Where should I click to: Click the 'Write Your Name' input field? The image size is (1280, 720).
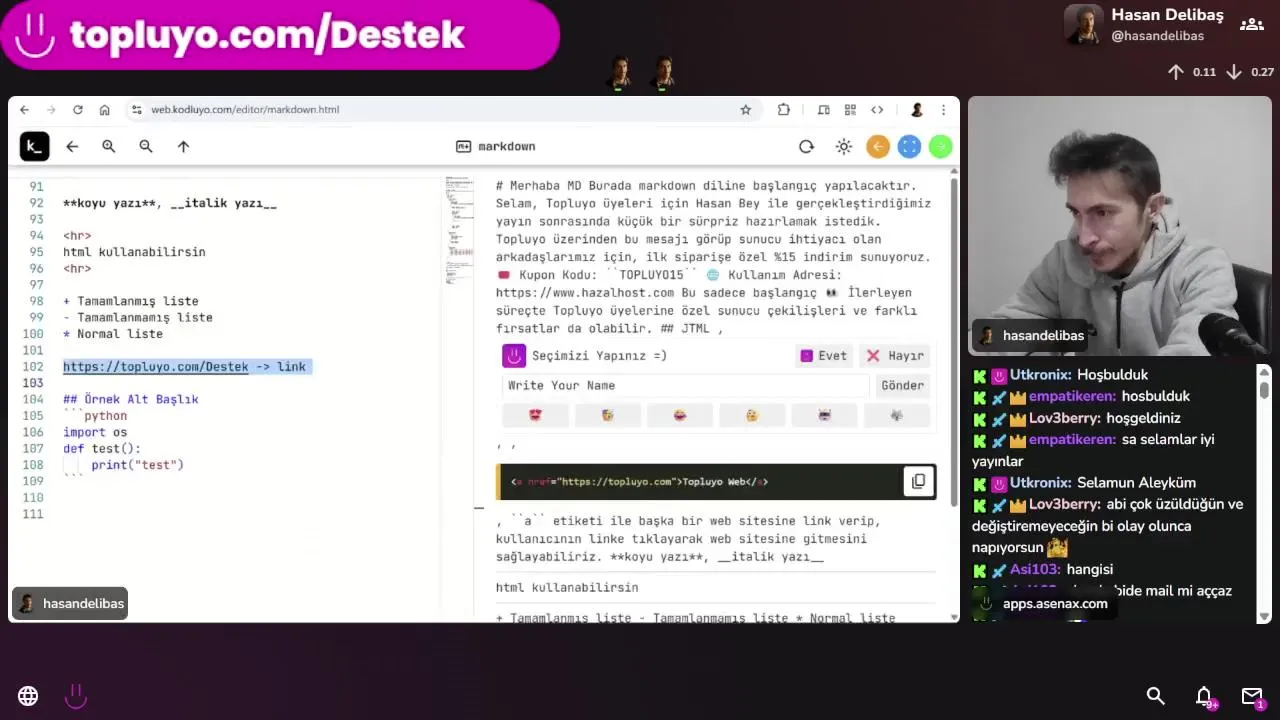[x=686, y=386]
